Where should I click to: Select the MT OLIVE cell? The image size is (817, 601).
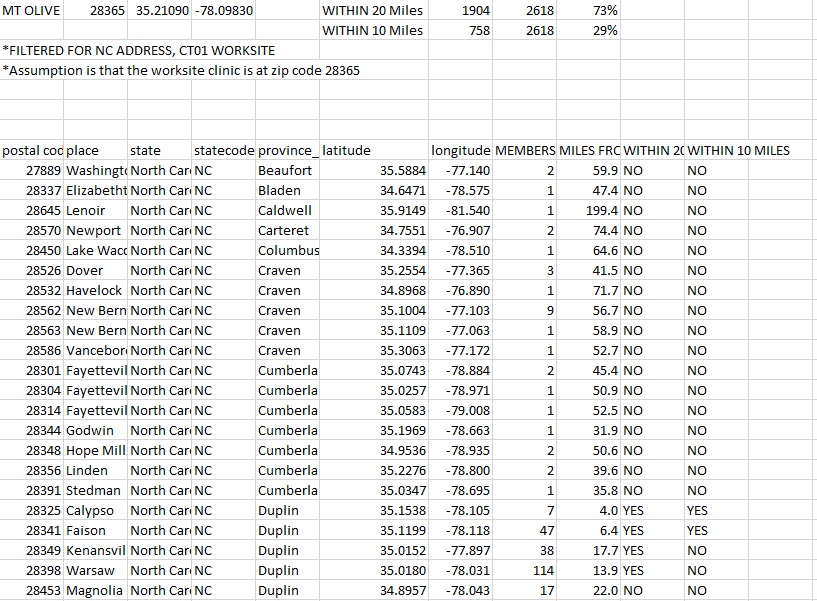(x=32, y=10)
